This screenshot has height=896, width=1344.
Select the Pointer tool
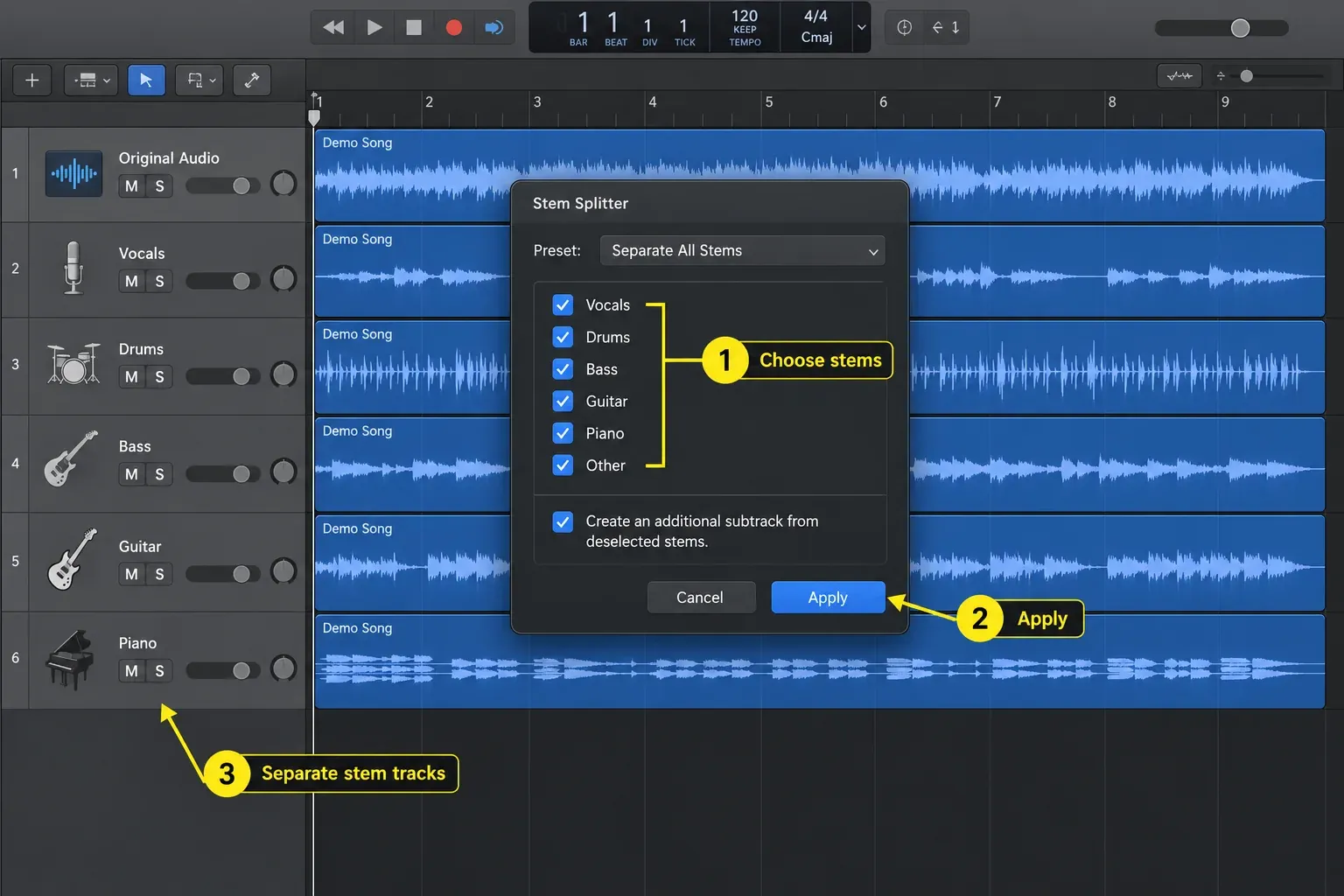(146, 80)
